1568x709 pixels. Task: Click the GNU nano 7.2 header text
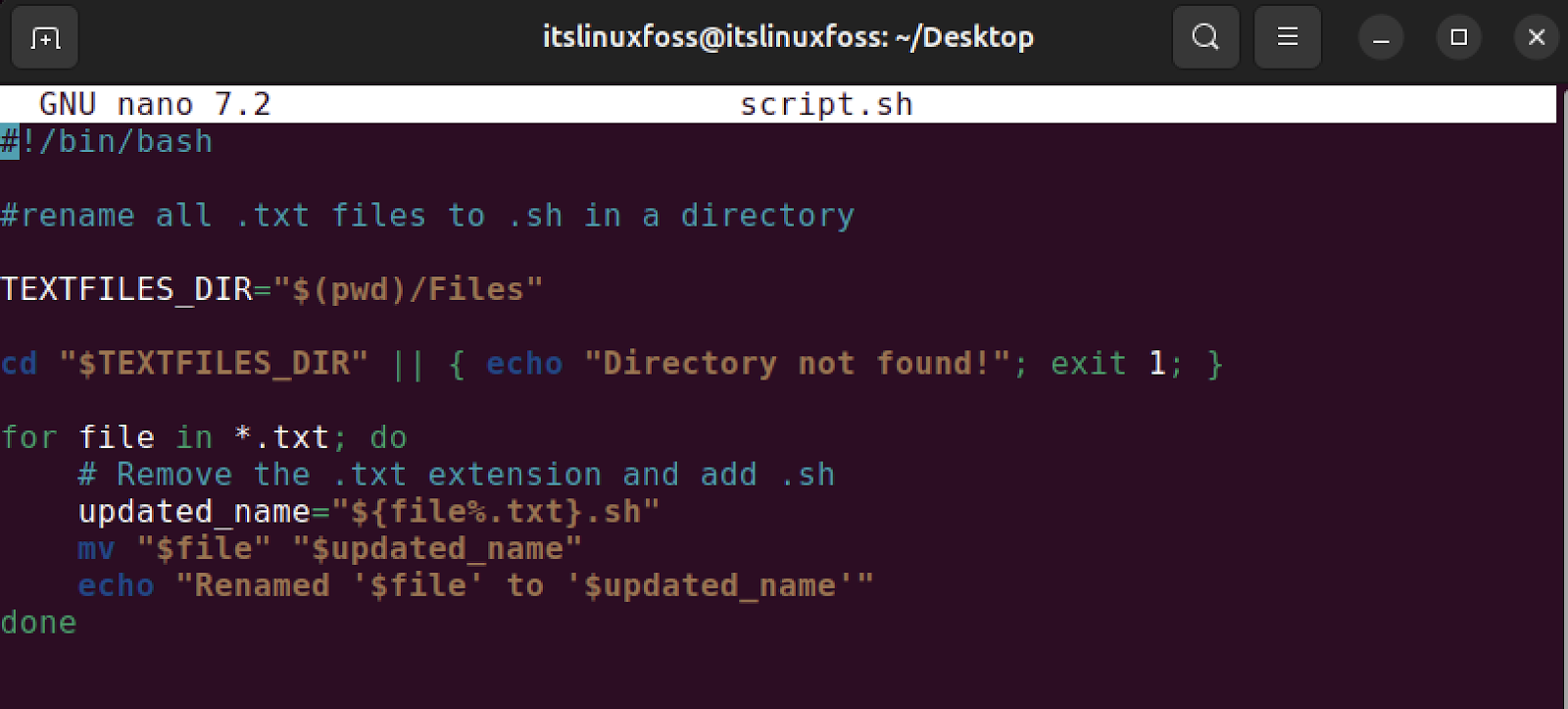point(155,104)
